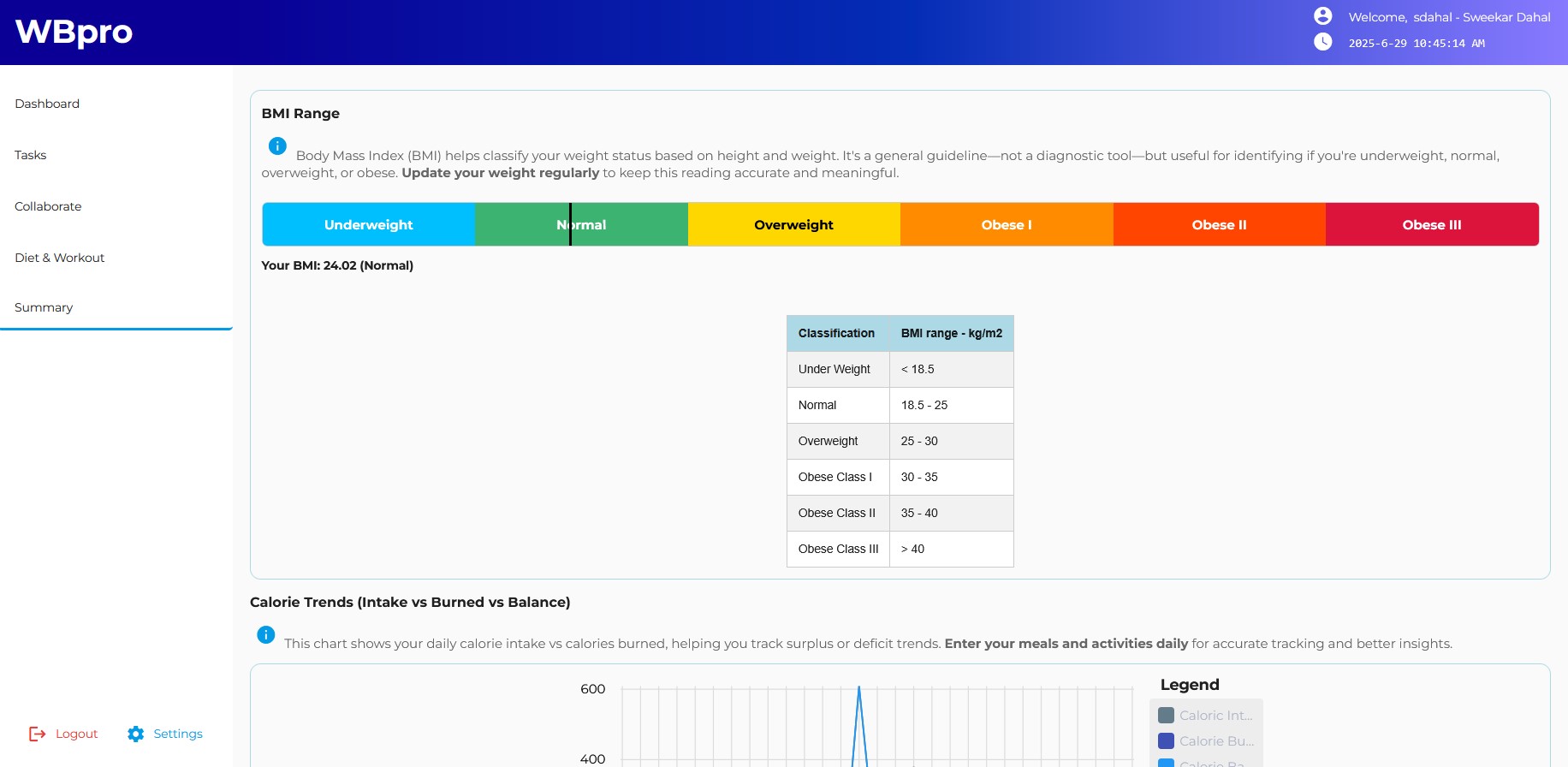Click the user profile avatar icon

click(x=1322, y=16)
